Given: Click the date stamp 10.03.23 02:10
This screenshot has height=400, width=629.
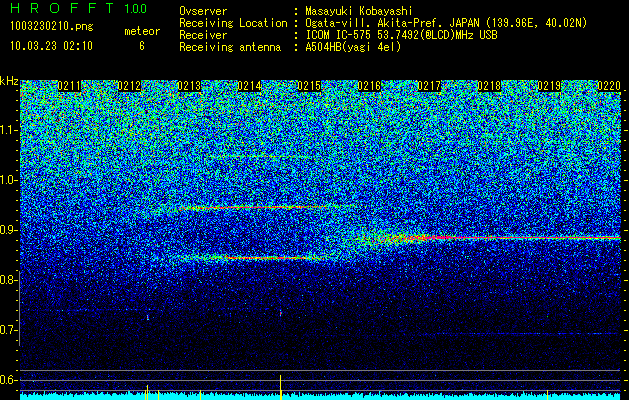Looking at the screenshot, I should (51, 45).
